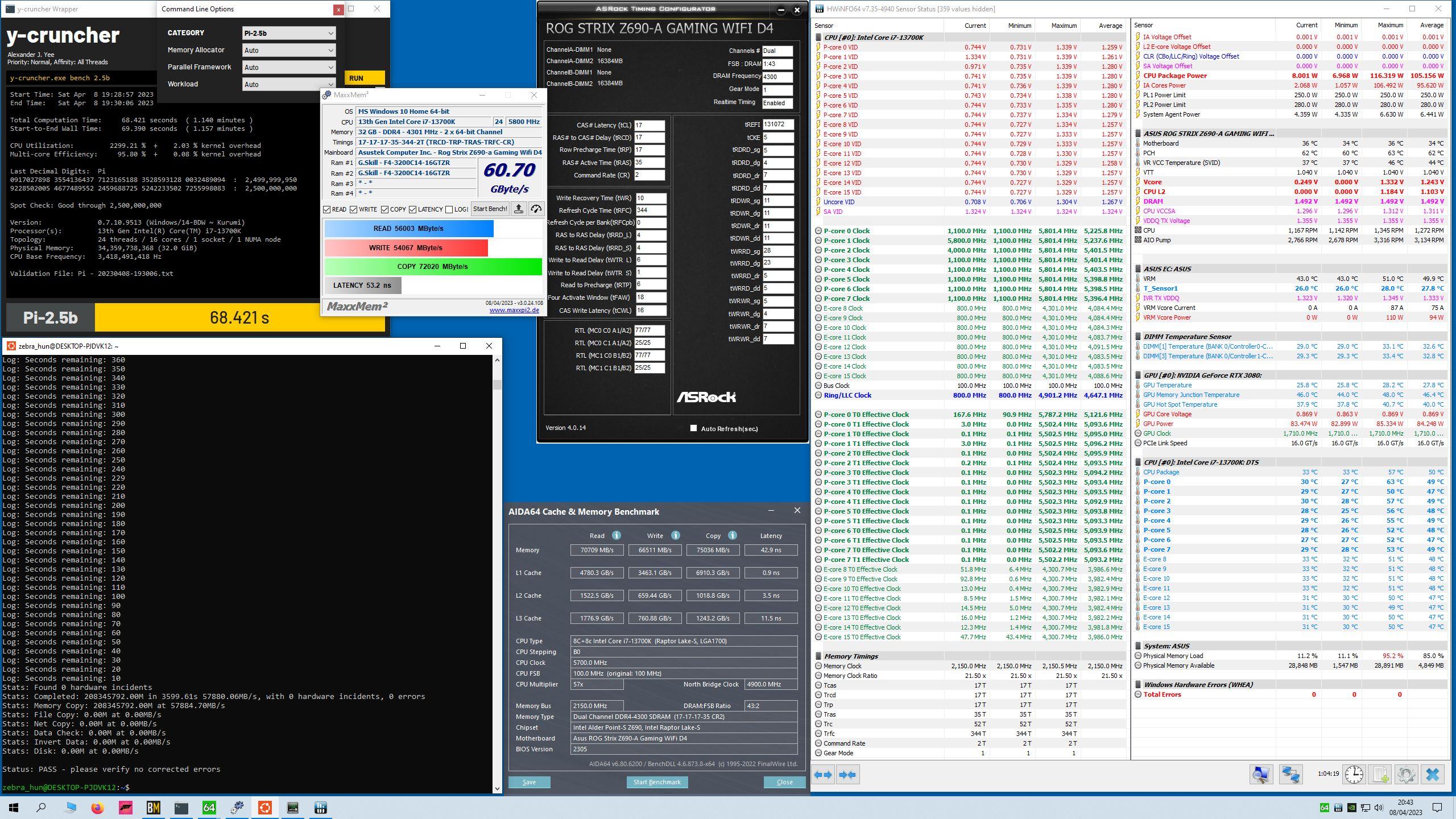Open Memory Allocator dropdown
Image resolution: width=1456 pixels, height=819 pixels.
288,50
